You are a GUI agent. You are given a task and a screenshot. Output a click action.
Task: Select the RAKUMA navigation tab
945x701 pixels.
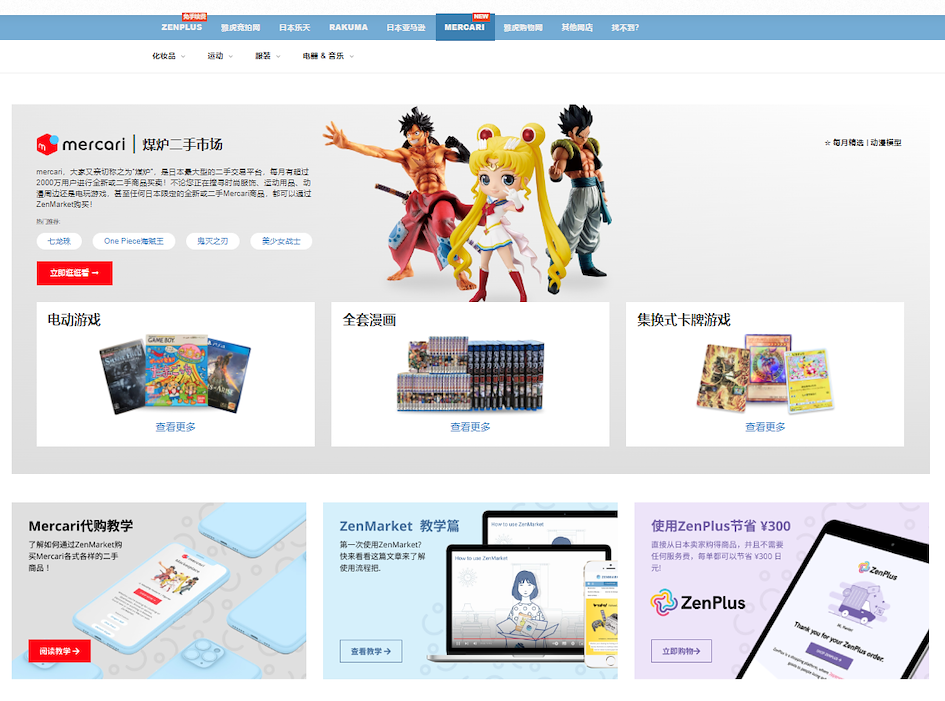pyautogui.click(x=348, y=28)
